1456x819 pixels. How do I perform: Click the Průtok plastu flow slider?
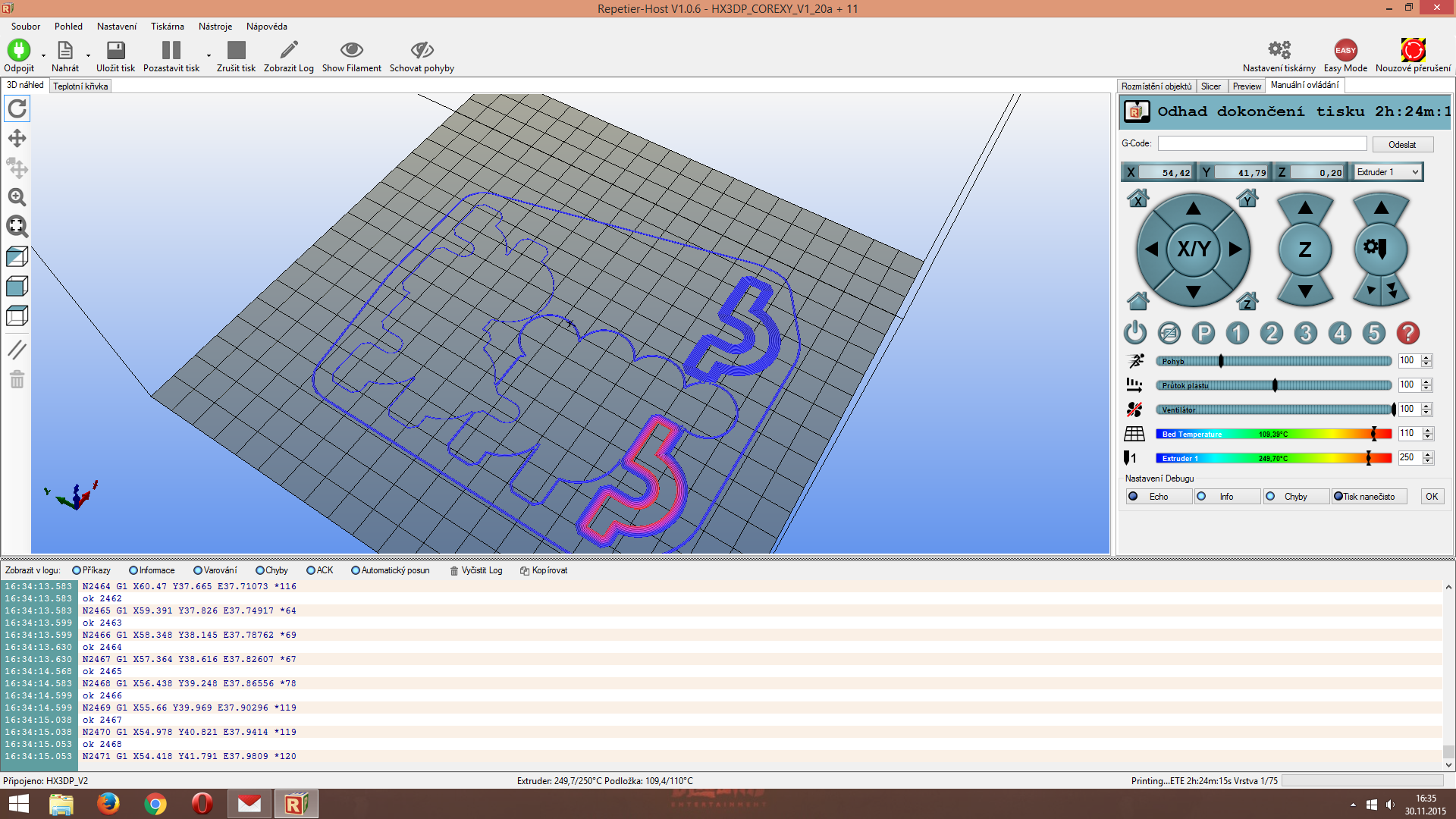pos(1274,385)
